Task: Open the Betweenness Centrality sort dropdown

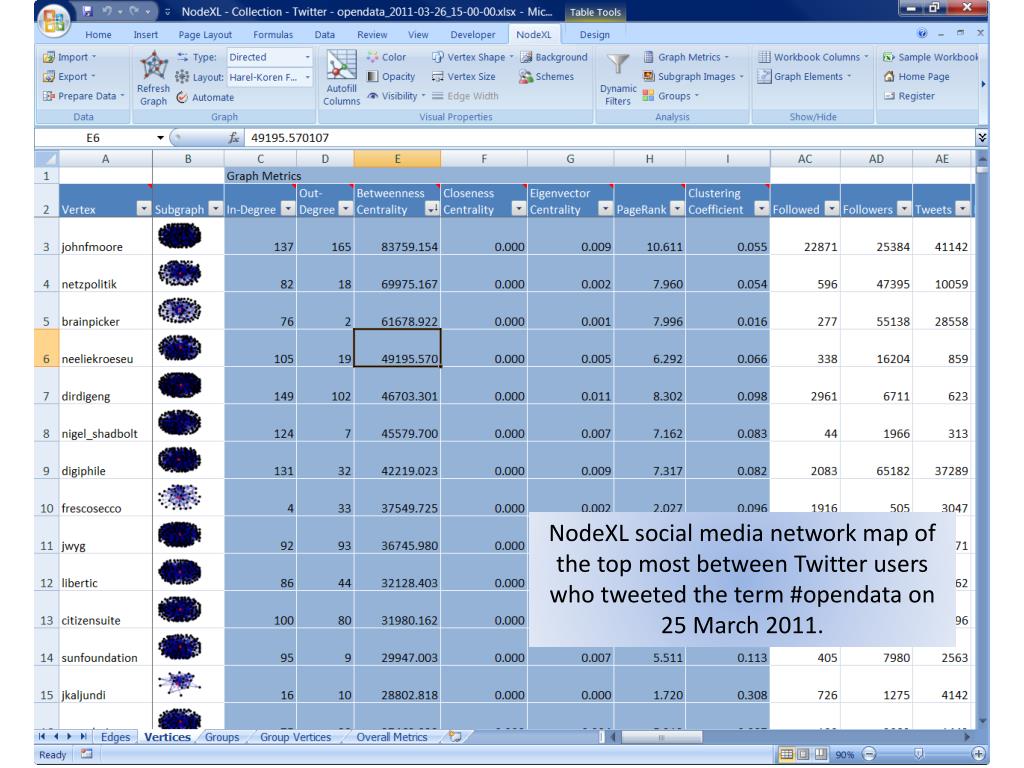Action: 432,209
